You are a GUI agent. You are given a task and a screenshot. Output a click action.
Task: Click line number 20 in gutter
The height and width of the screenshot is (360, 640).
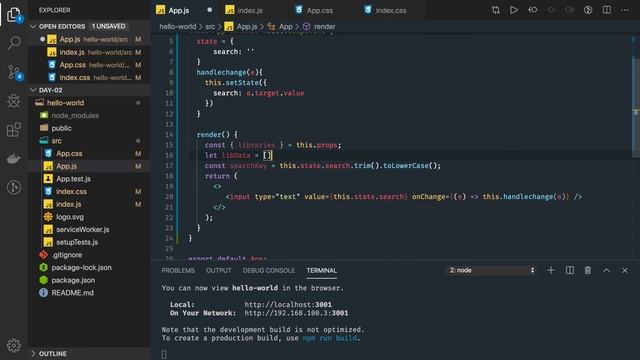[x=169, y=197]
